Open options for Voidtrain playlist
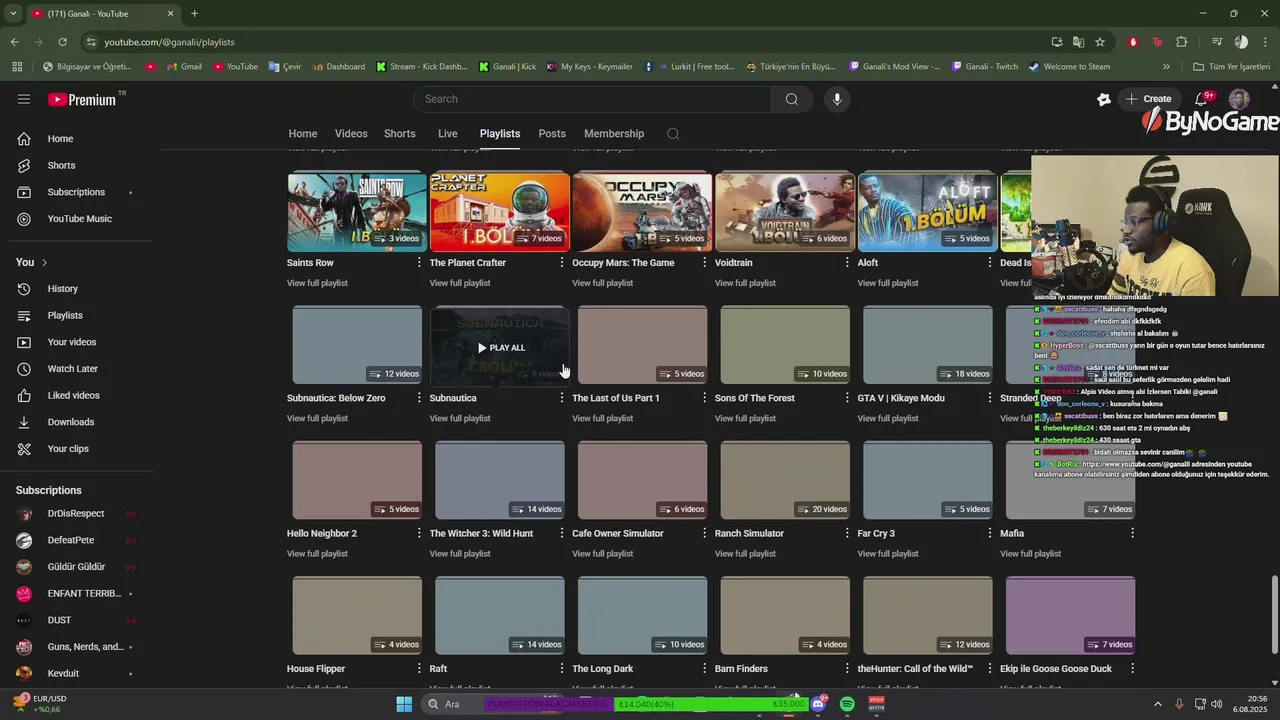1280x720 pixels. [847, 263]
